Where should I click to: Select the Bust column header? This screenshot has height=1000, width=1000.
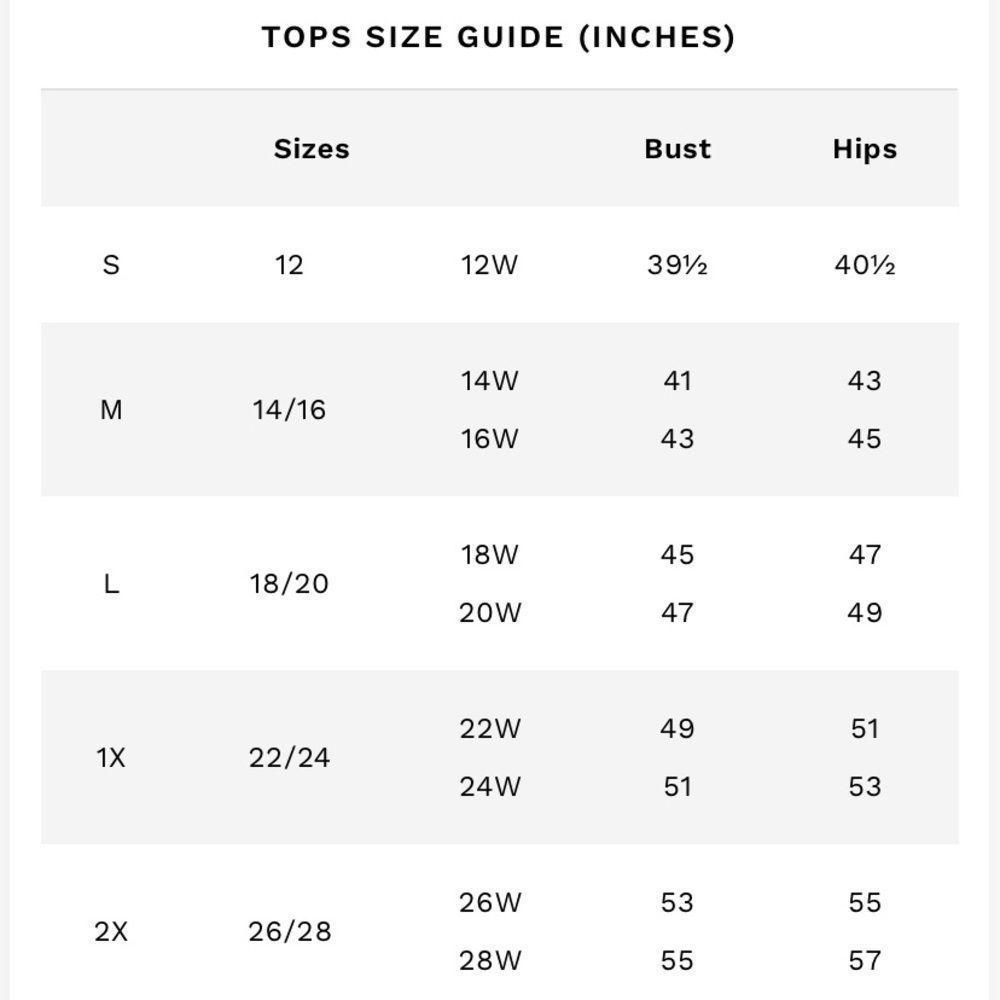point(677,149)
